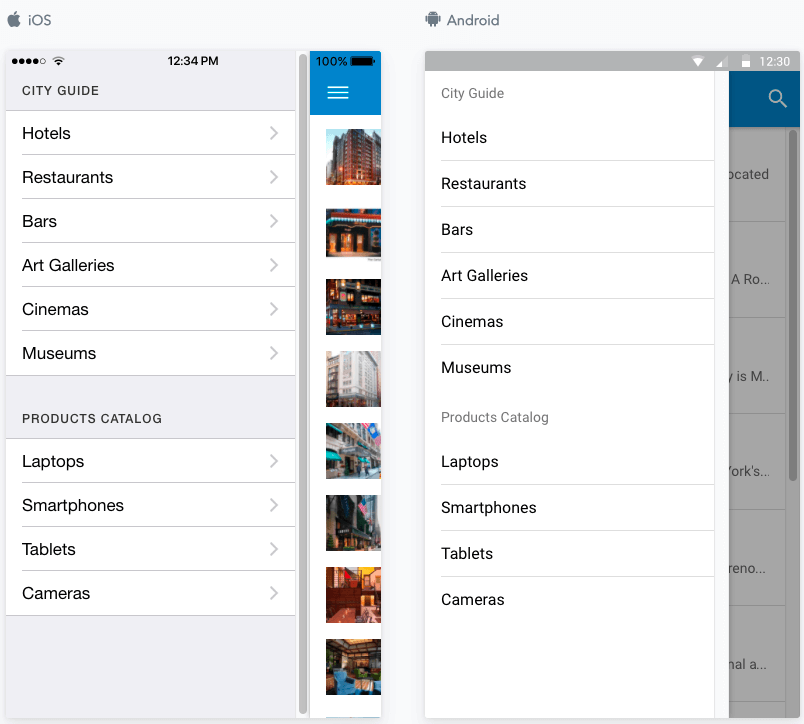This screenshot has height=724, width=804.
Task: Open the orange-red interior thumbnail
Action: (353, 595)
